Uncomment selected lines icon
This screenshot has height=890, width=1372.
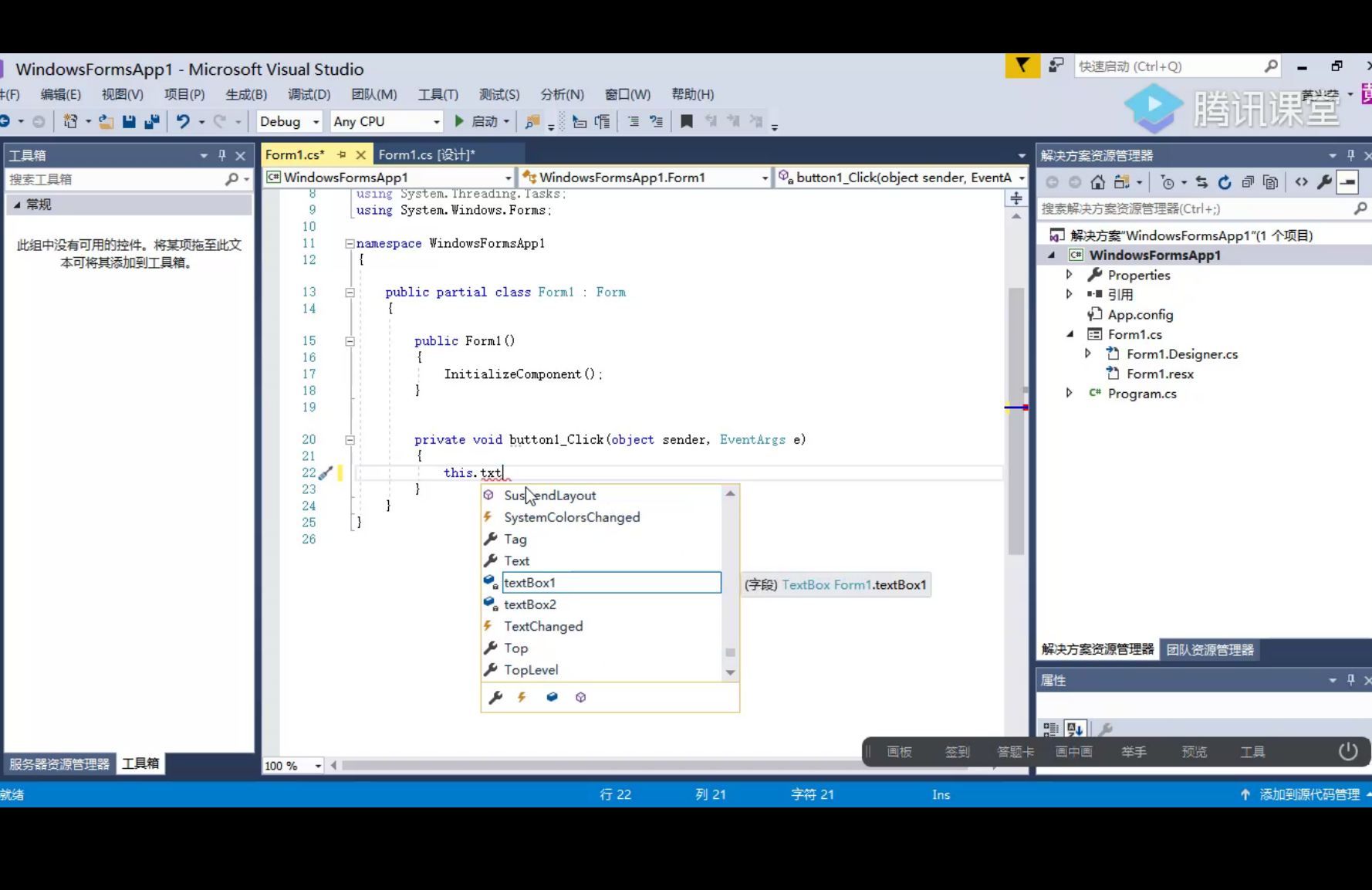point(656,121)
